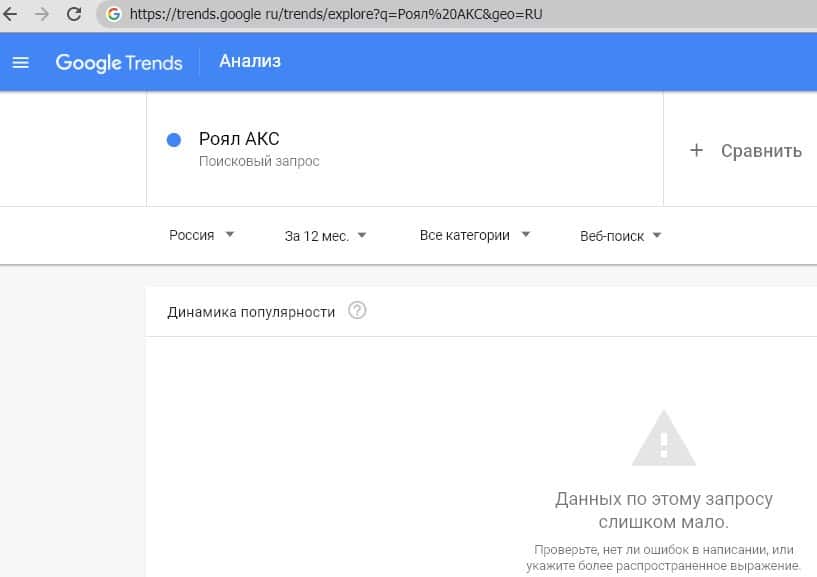Screen dimensions: 817x577
Task: Click the Роял АКС search term field
Action: coord(239,140)
